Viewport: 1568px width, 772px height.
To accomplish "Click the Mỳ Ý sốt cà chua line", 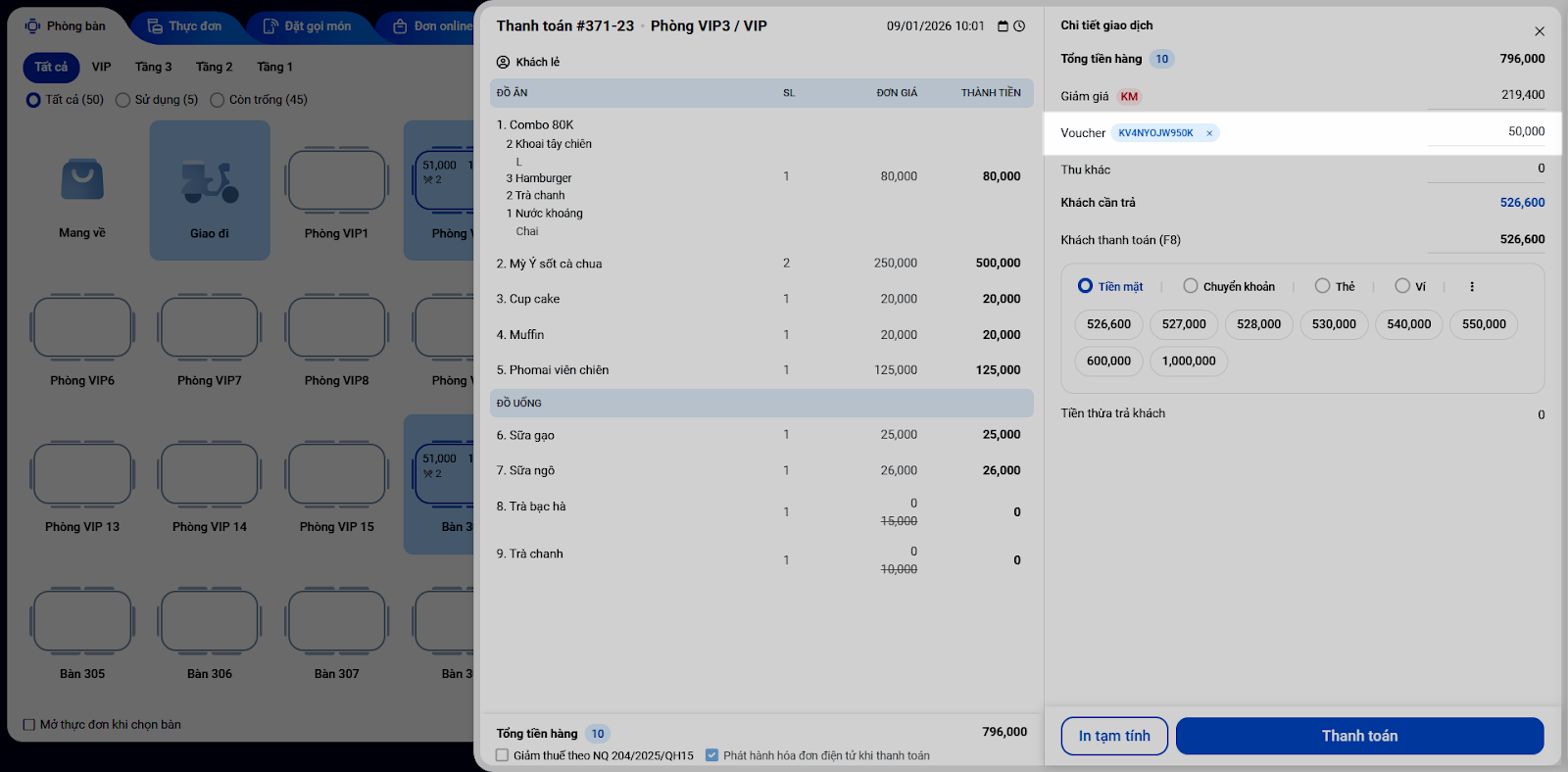I will (761, 264).
